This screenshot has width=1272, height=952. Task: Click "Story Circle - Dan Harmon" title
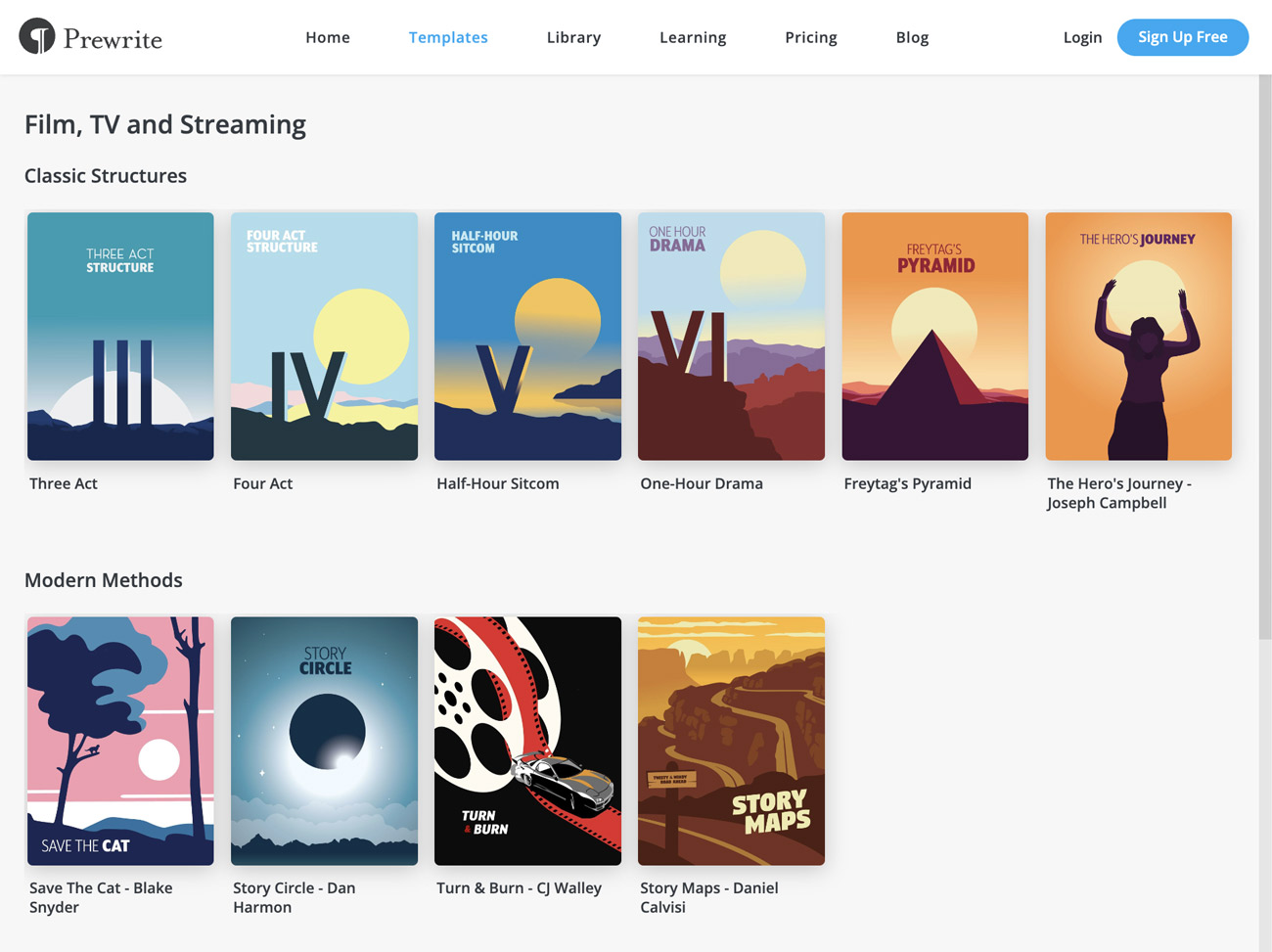295,897
